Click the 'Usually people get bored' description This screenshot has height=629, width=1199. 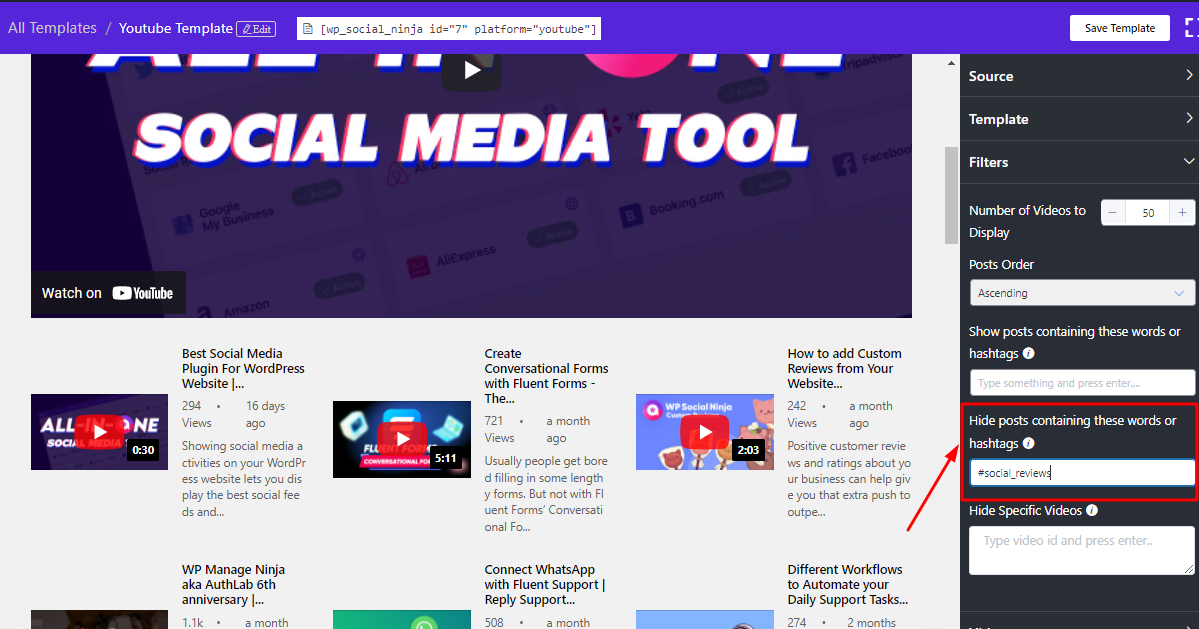tap(546, 494)
